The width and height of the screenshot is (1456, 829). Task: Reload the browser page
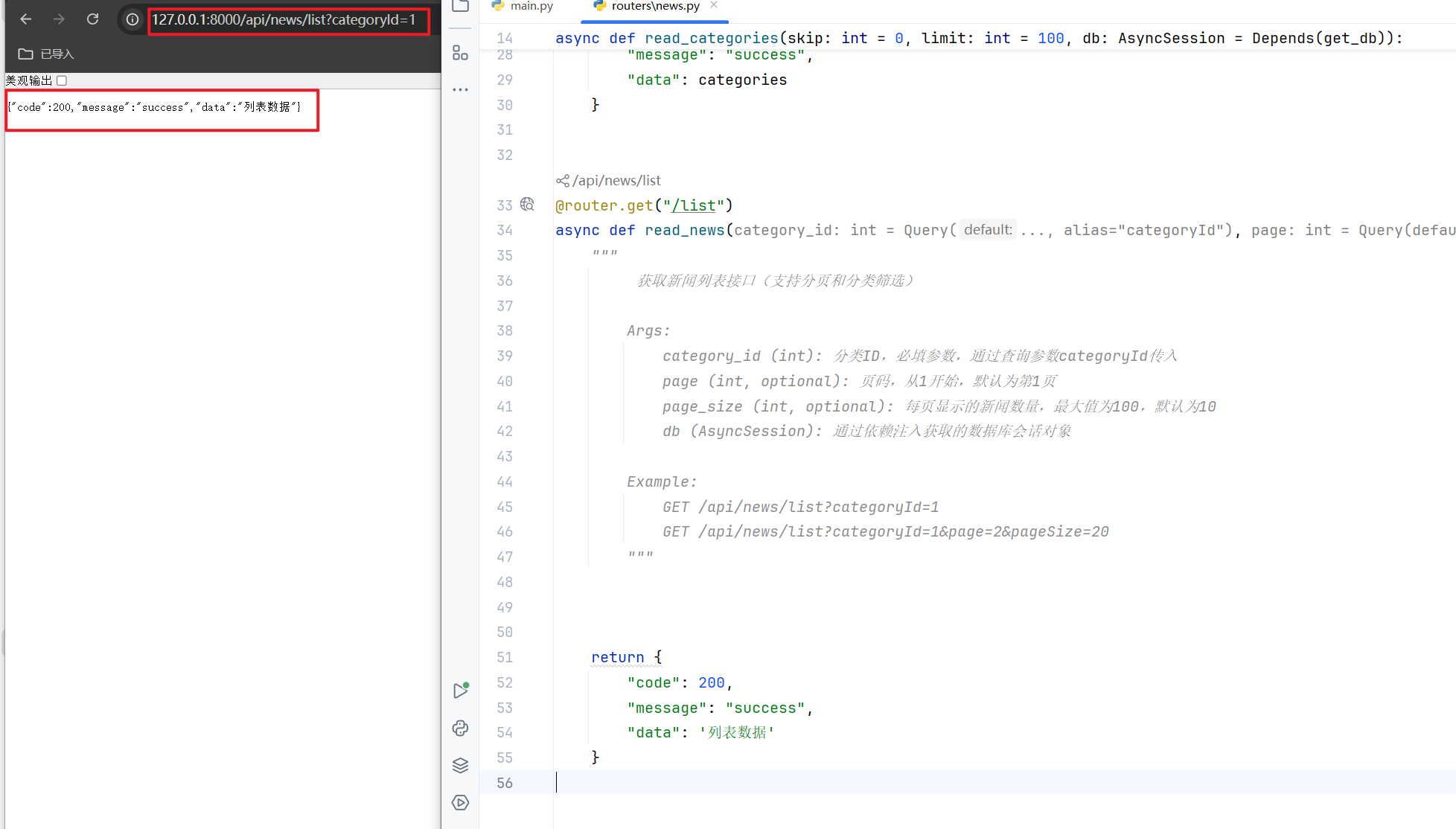point(92,19)
